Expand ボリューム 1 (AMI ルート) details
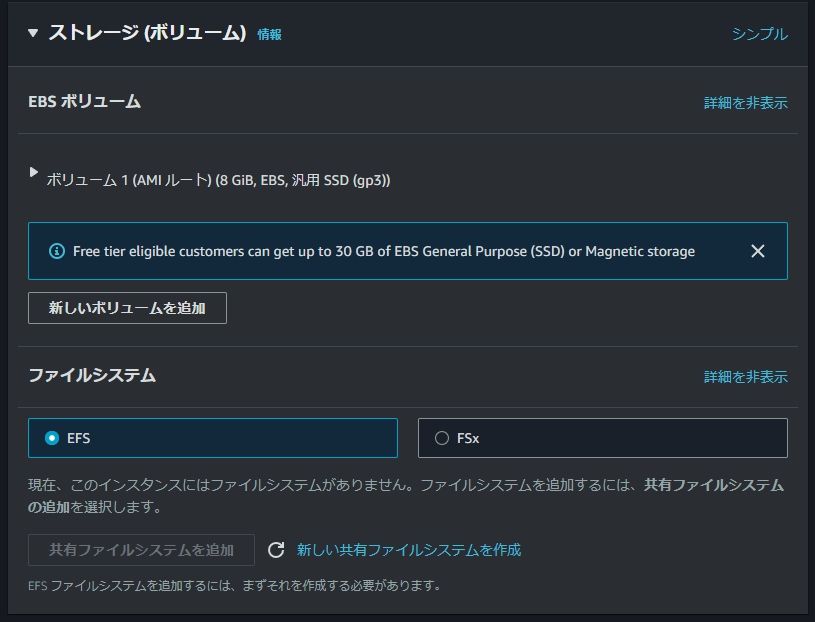815x622 pixels. point(33,173)
